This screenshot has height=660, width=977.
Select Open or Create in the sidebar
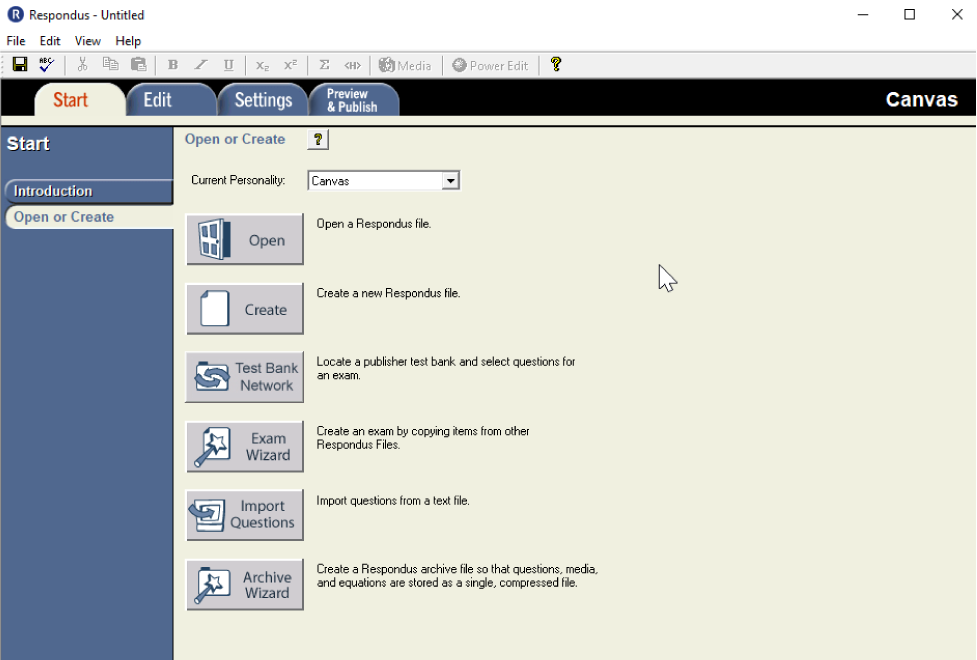pos(88,217)
